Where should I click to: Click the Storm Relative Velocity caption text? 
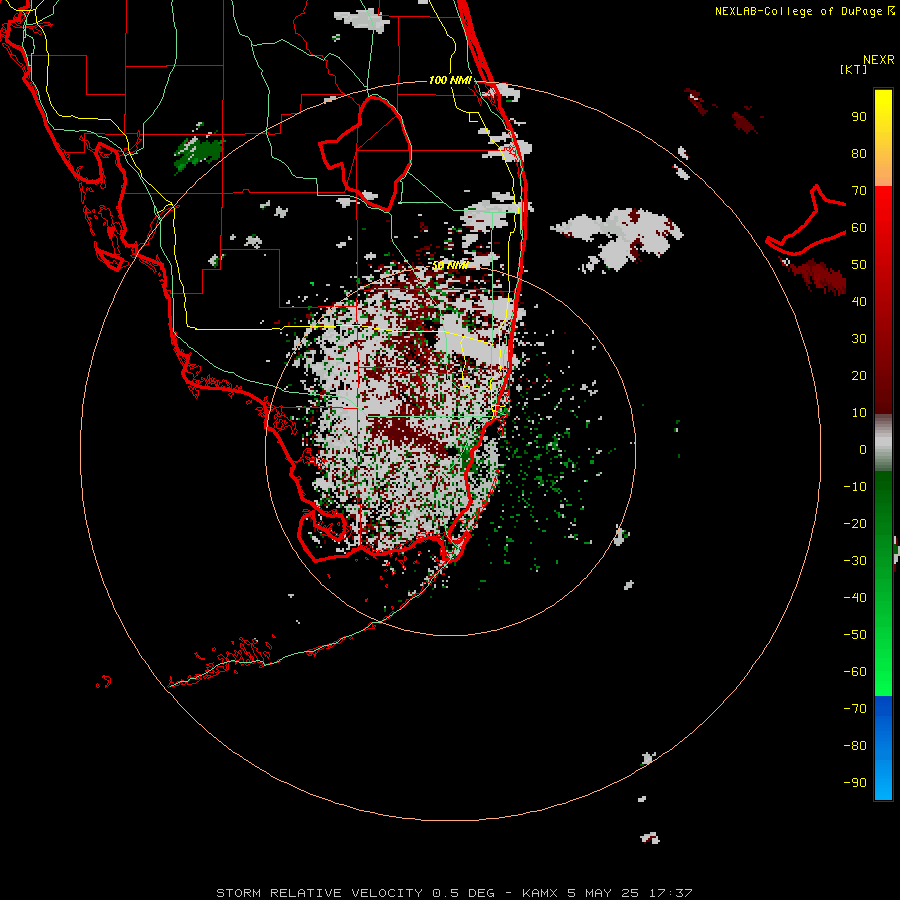pos(454,893)
